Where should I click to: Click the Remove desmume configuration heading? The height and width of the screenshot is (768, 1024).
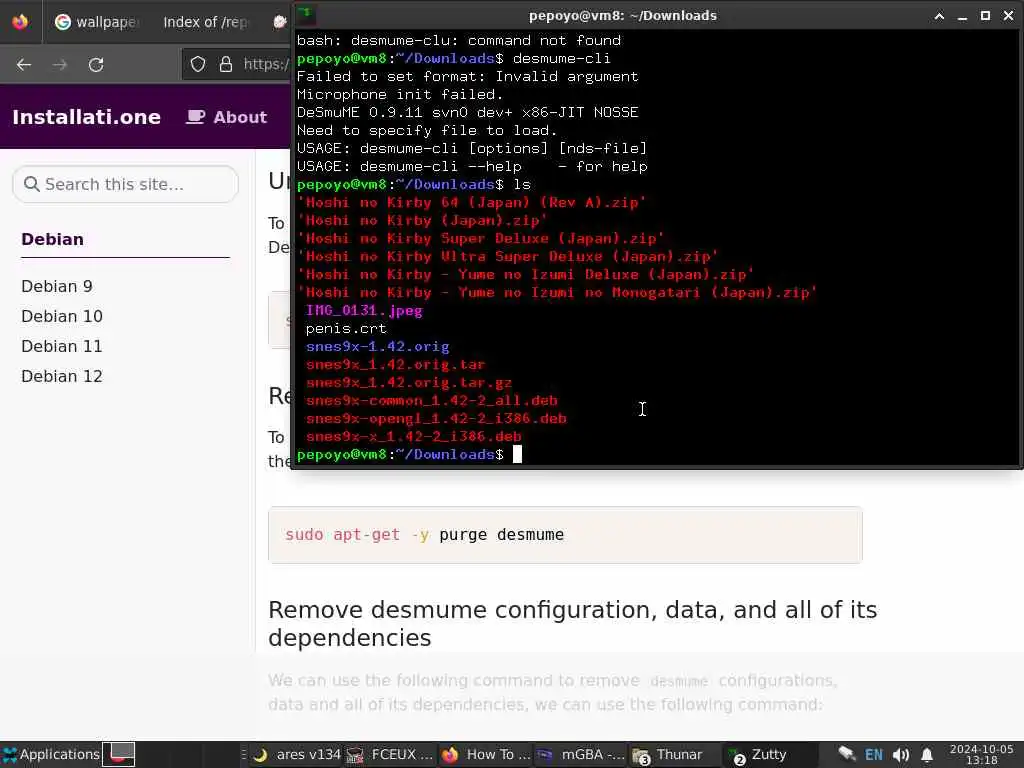(573, 623)
